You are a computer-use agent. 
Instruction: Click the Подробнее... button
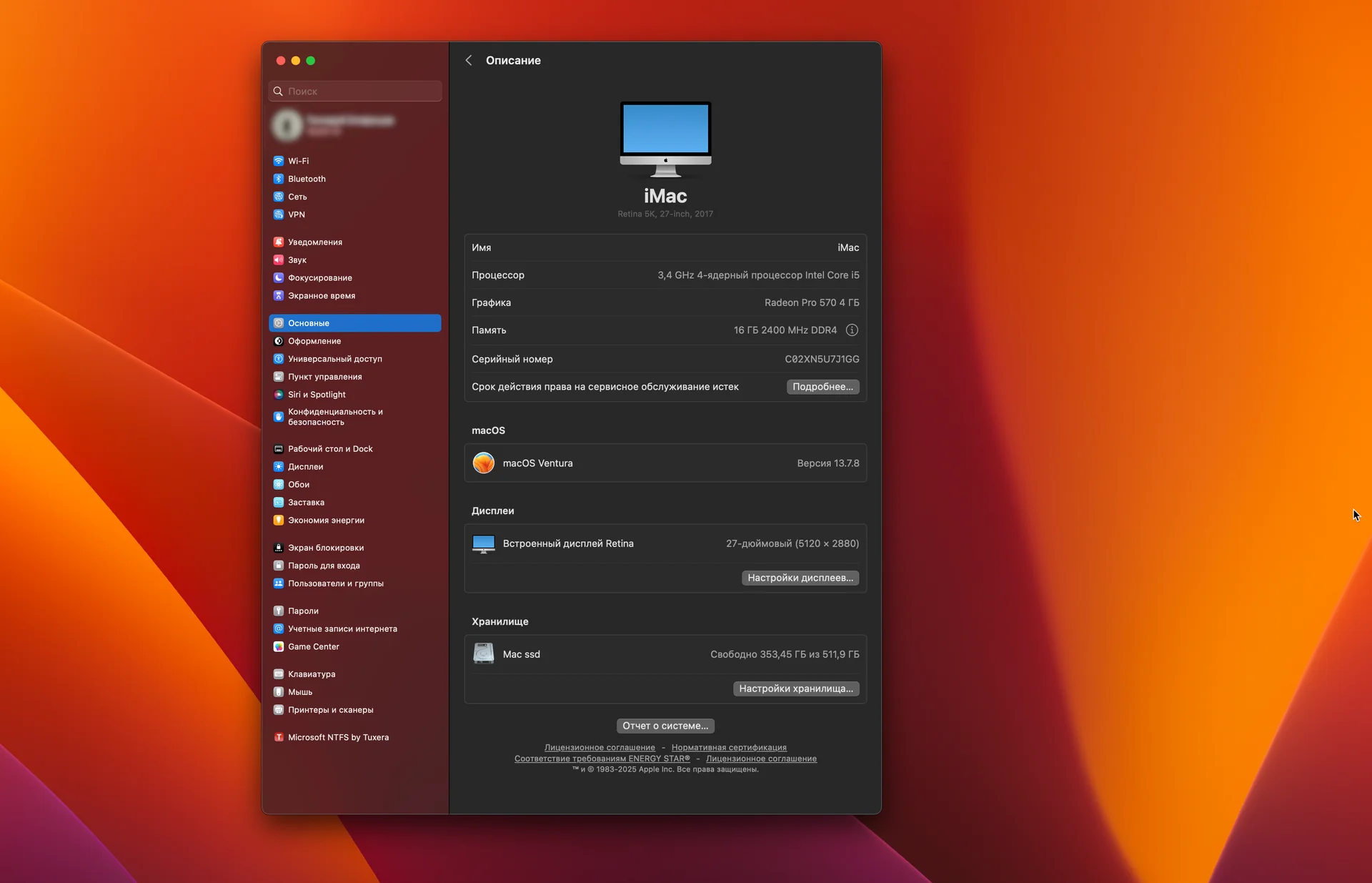tap(823, 387)
